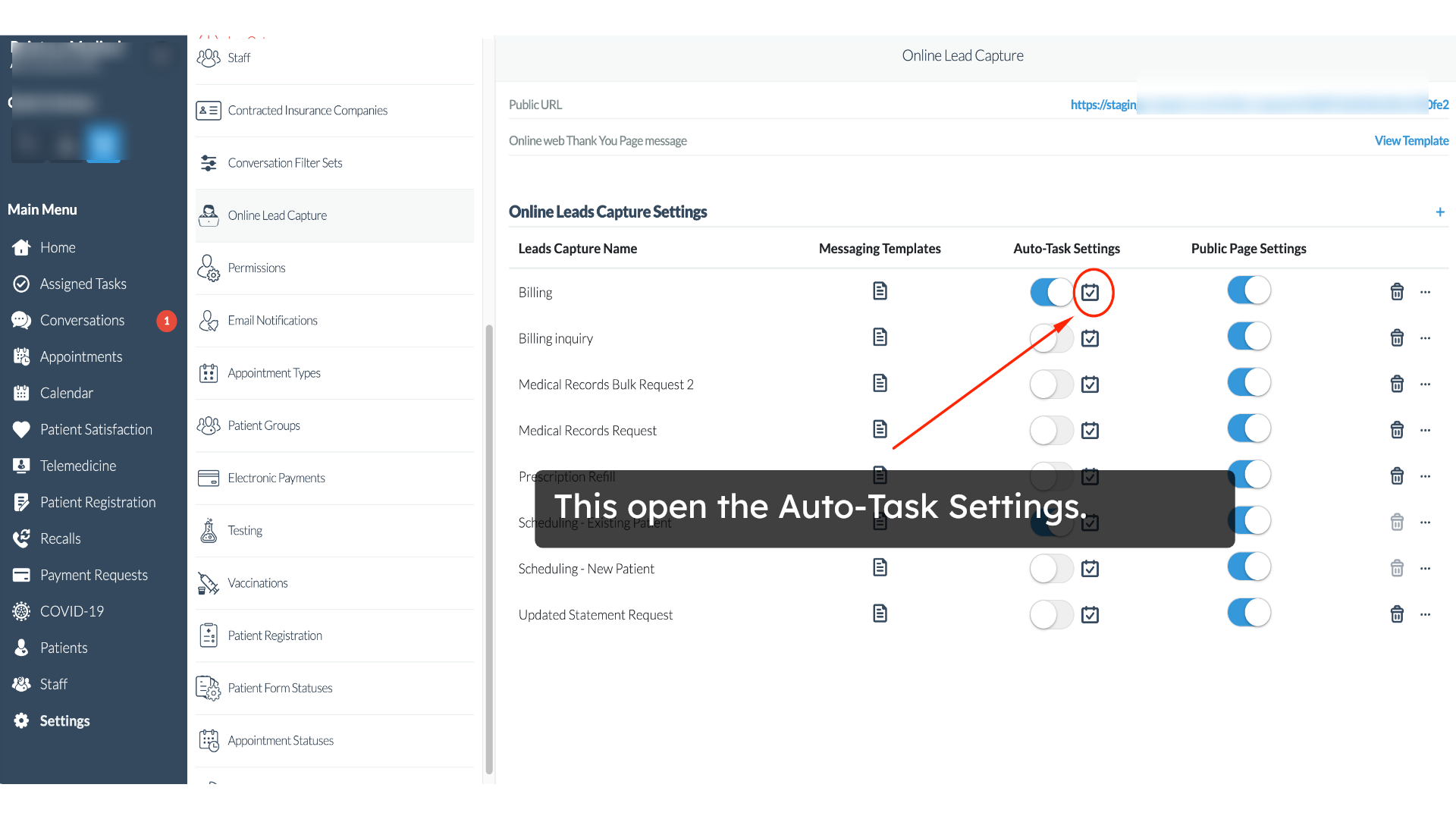Open Conversation Filter Sets settings
Viewport: 1456px width, 819px height.
[334, 163]
